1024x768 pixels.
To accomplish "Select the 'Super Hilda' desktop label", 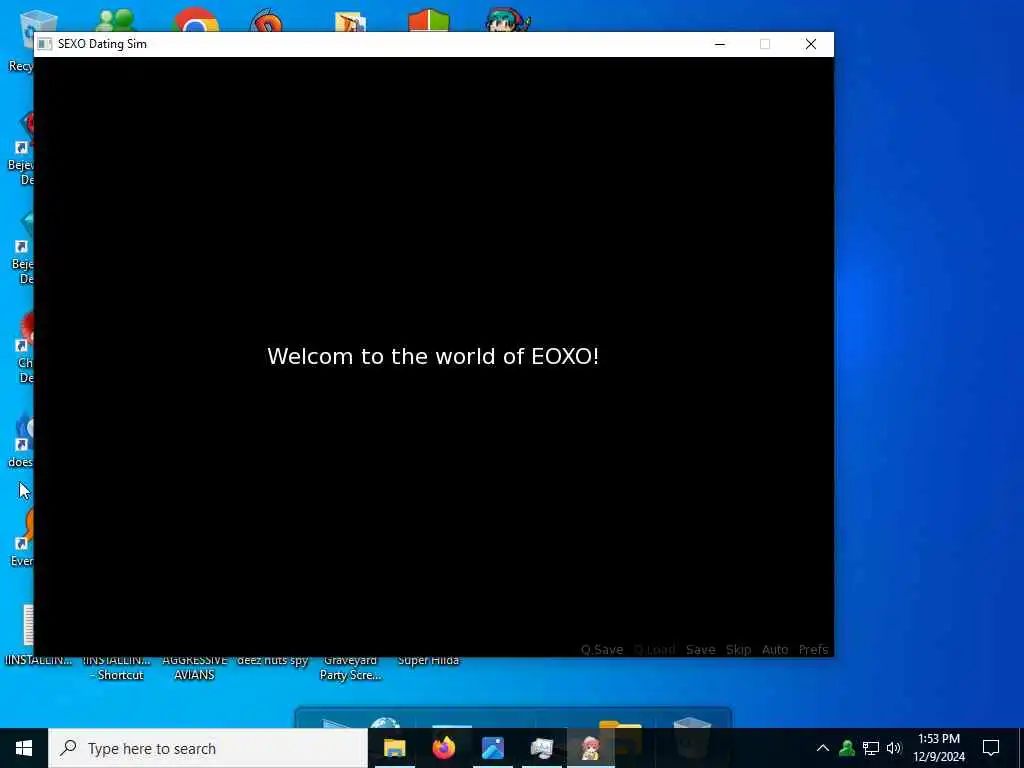I will pos(428,661).
